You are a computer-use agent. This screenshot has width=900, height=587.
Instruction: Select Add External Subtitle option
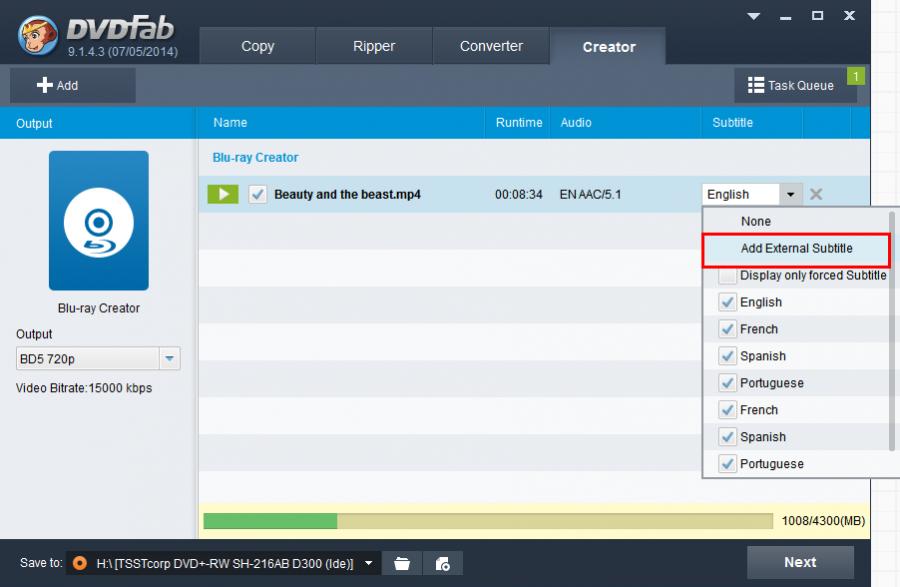(x=796, y=248)
